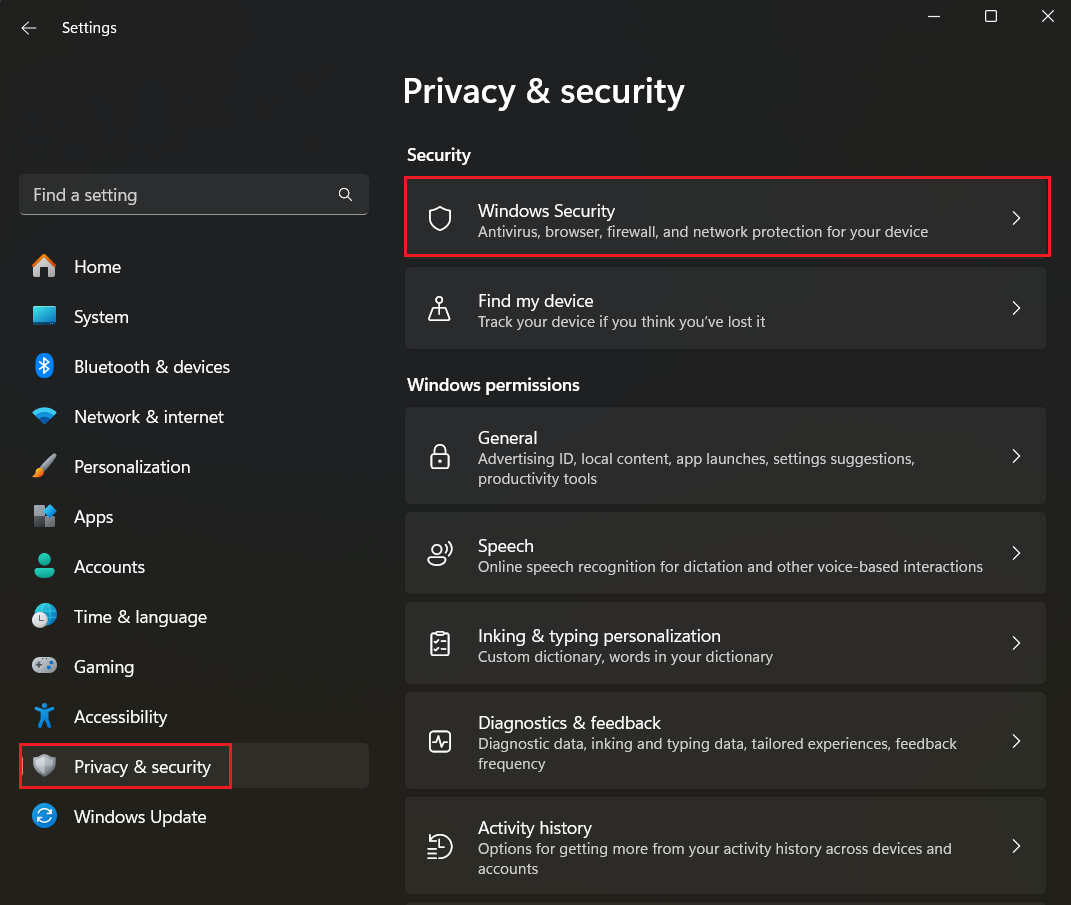1071x905 pixels.
Task: Click the Activity history clock icon
Action: [440, 847]
